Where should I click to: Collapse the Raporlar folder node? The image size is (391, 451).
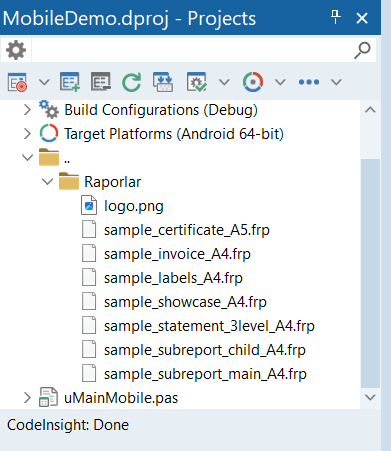pyautogui.click(x=47, y=182)
